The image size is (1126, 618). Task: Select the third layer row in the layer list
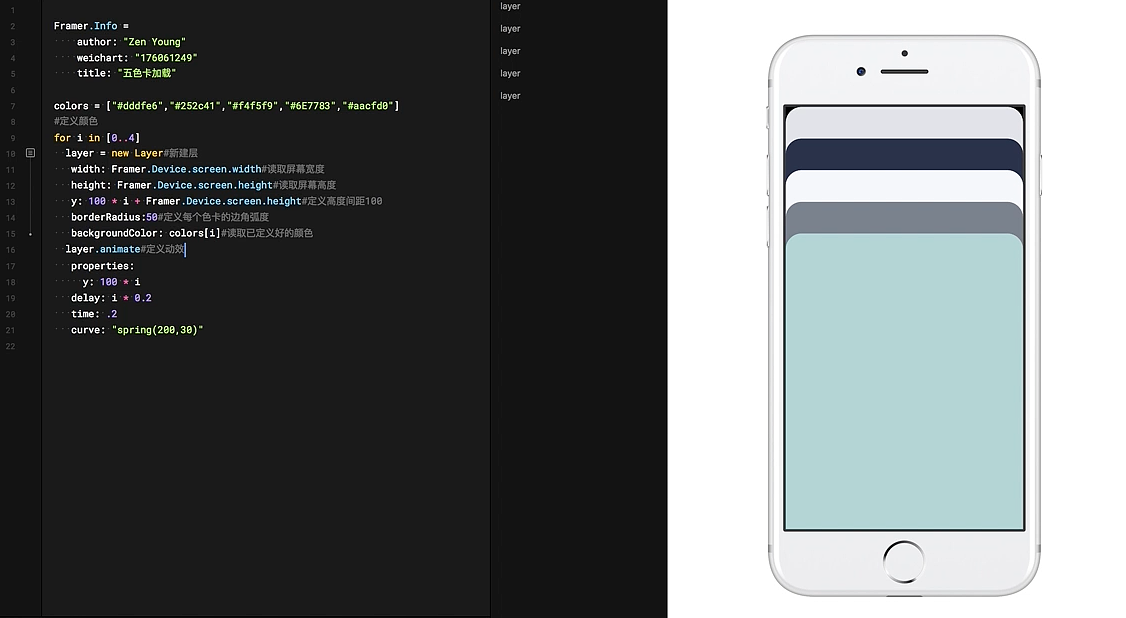510,51
